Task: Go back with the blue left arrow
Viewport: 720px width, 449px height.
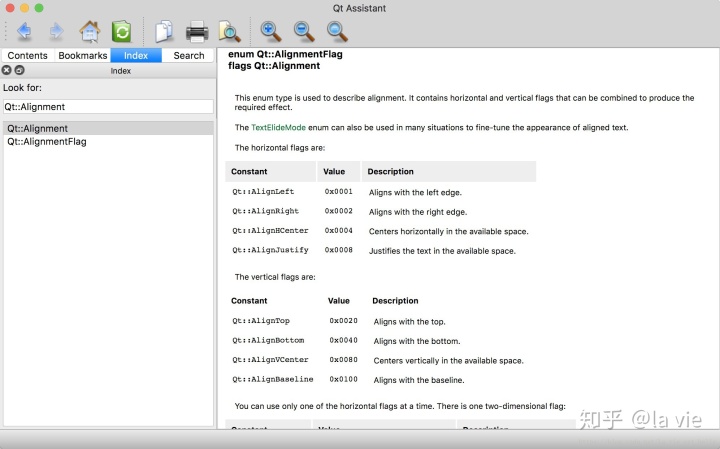Action: coord(24,31)
